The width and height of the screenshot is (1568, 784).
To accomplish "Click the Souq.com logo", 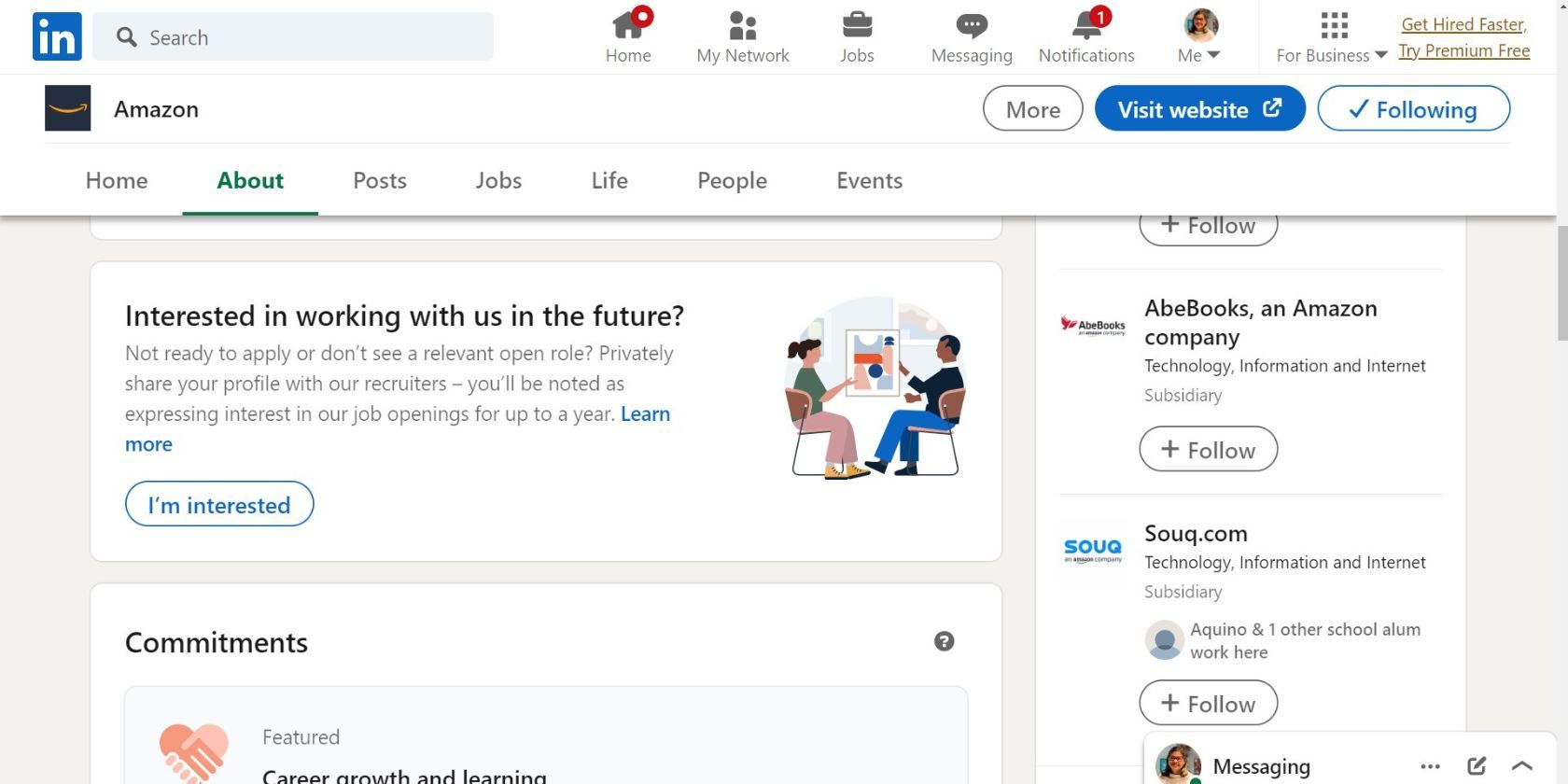I will tap(1093, 550).
